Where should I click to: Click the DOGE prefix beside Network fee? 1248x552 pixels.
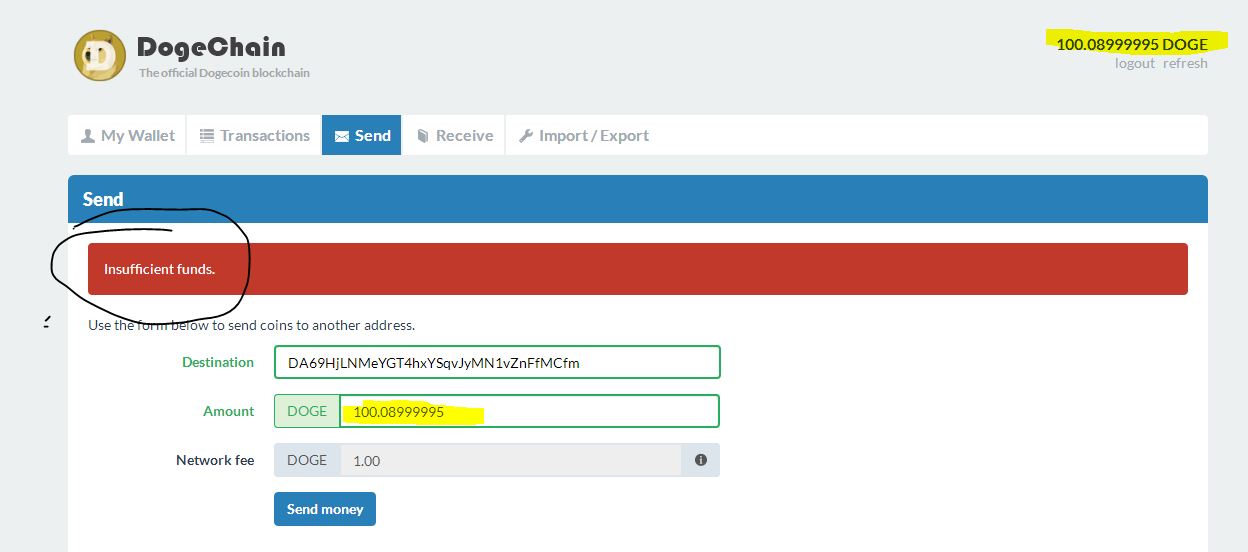tap(307, 460)
